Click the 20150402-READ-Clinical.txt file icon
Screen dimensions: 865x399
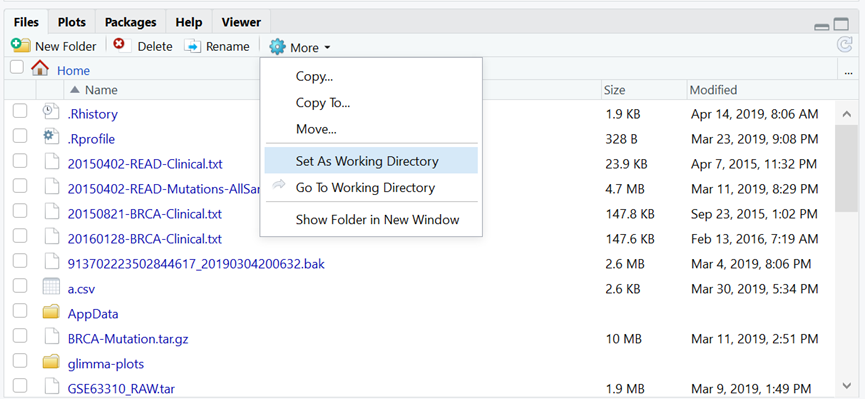click(x=51, y=162)
